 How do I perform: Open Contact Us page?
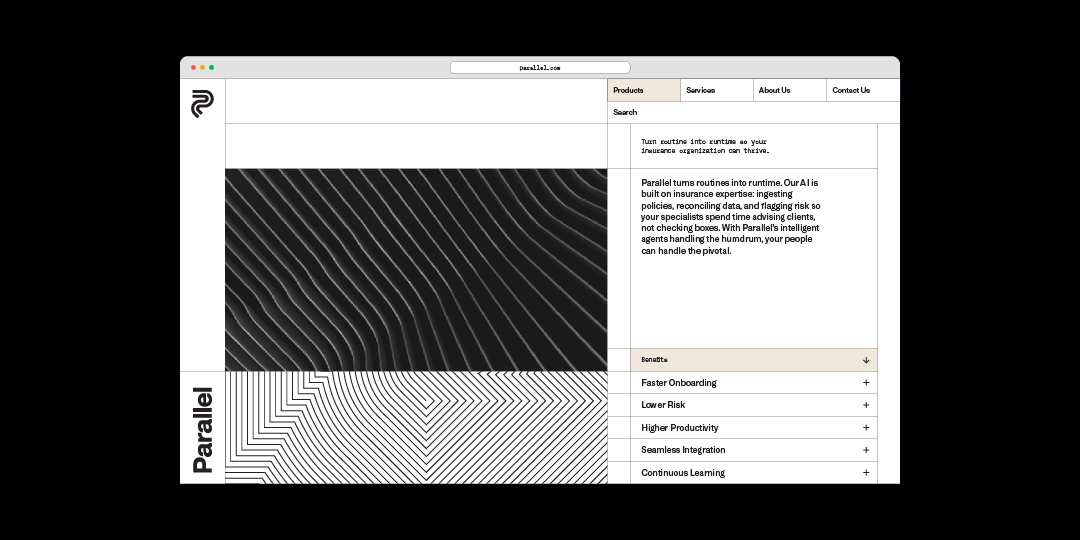[x=863, y=90]
